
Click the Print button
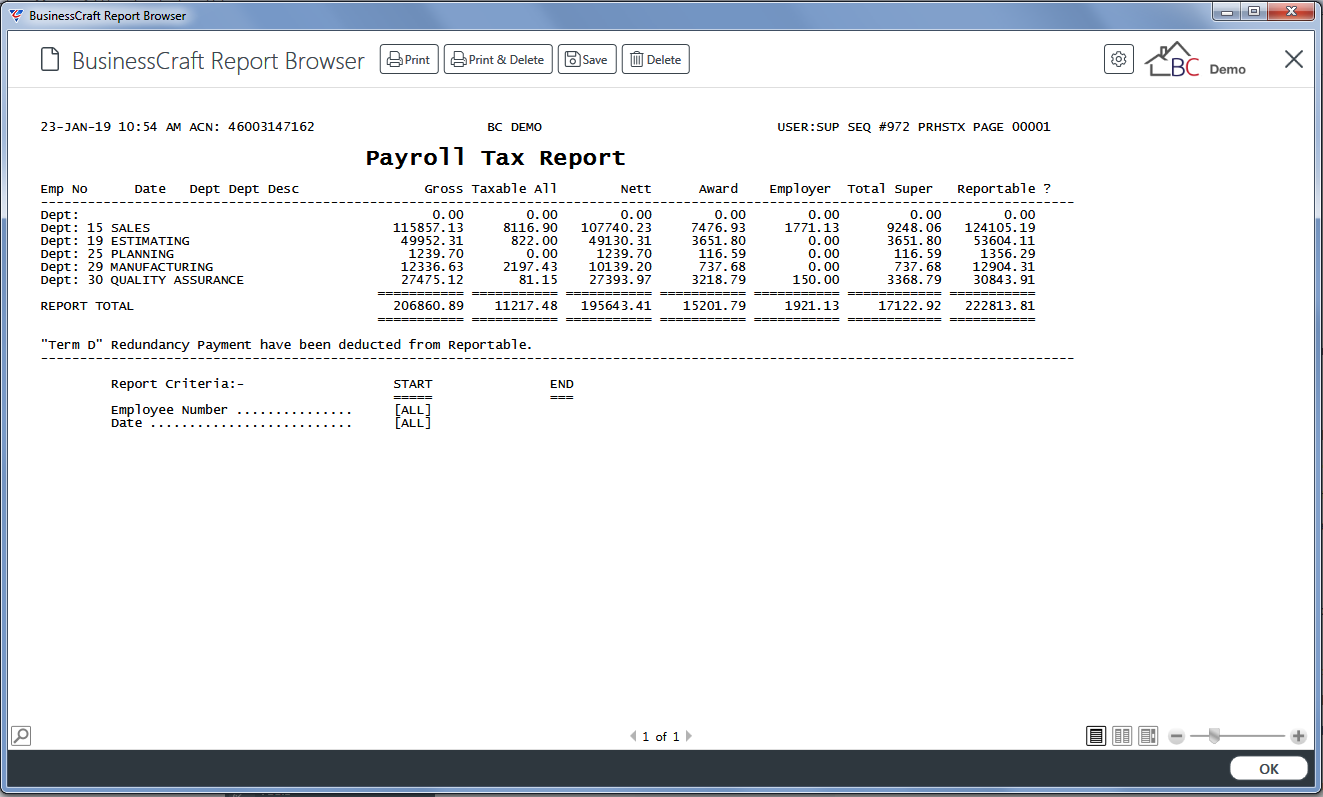click(x=409, y=60)
